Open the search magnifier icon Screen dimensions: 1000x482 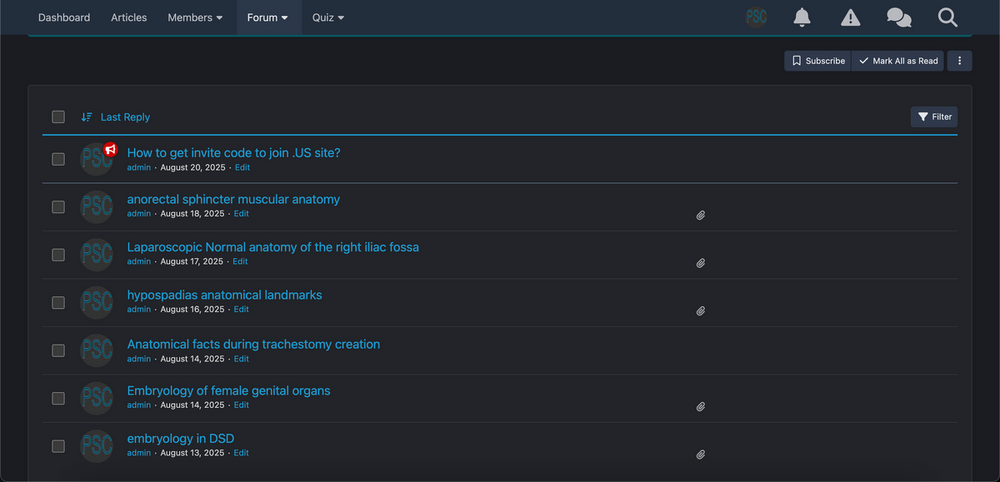pos(948,17)
